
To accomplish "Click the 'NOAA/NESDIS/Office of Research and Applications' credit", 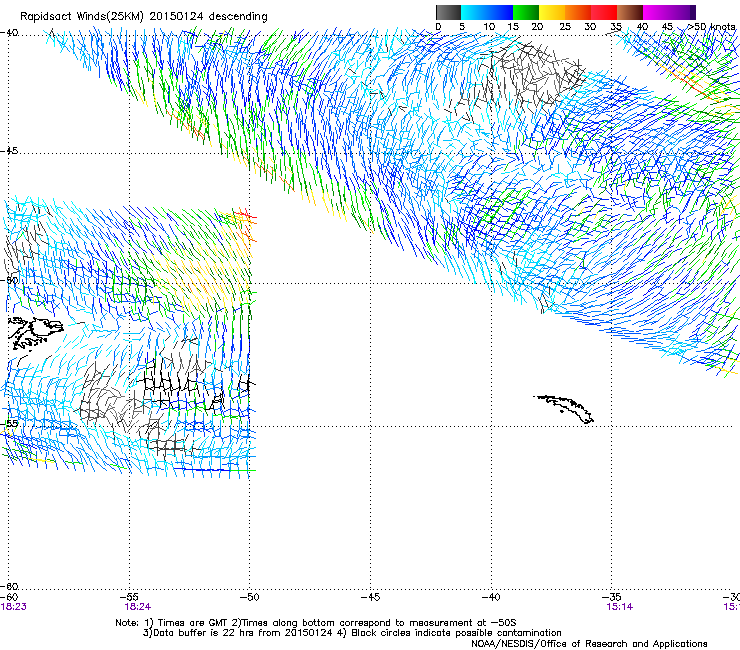I will click(589, 644).
